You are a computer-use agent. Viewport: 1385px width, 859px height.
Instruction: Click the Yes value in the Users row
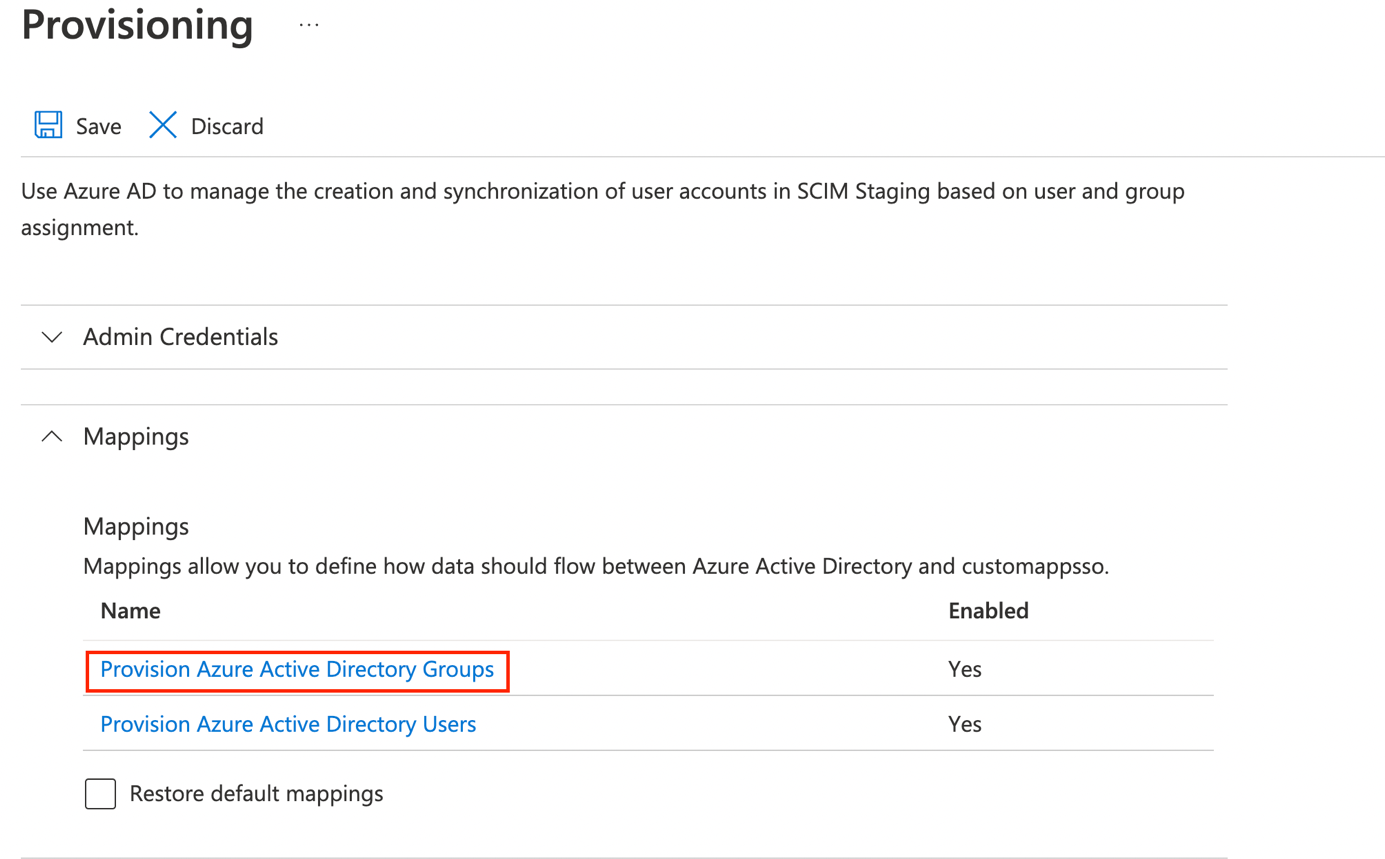click(x=965, y=724)
